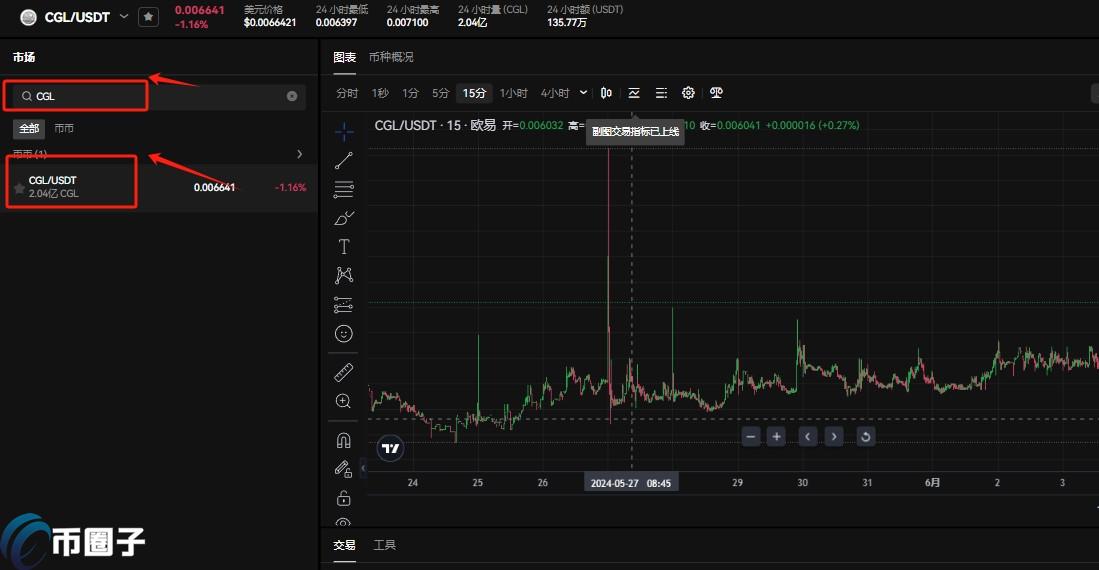
Task: Click the candlestick chart style icon
Action: [606, 93]
